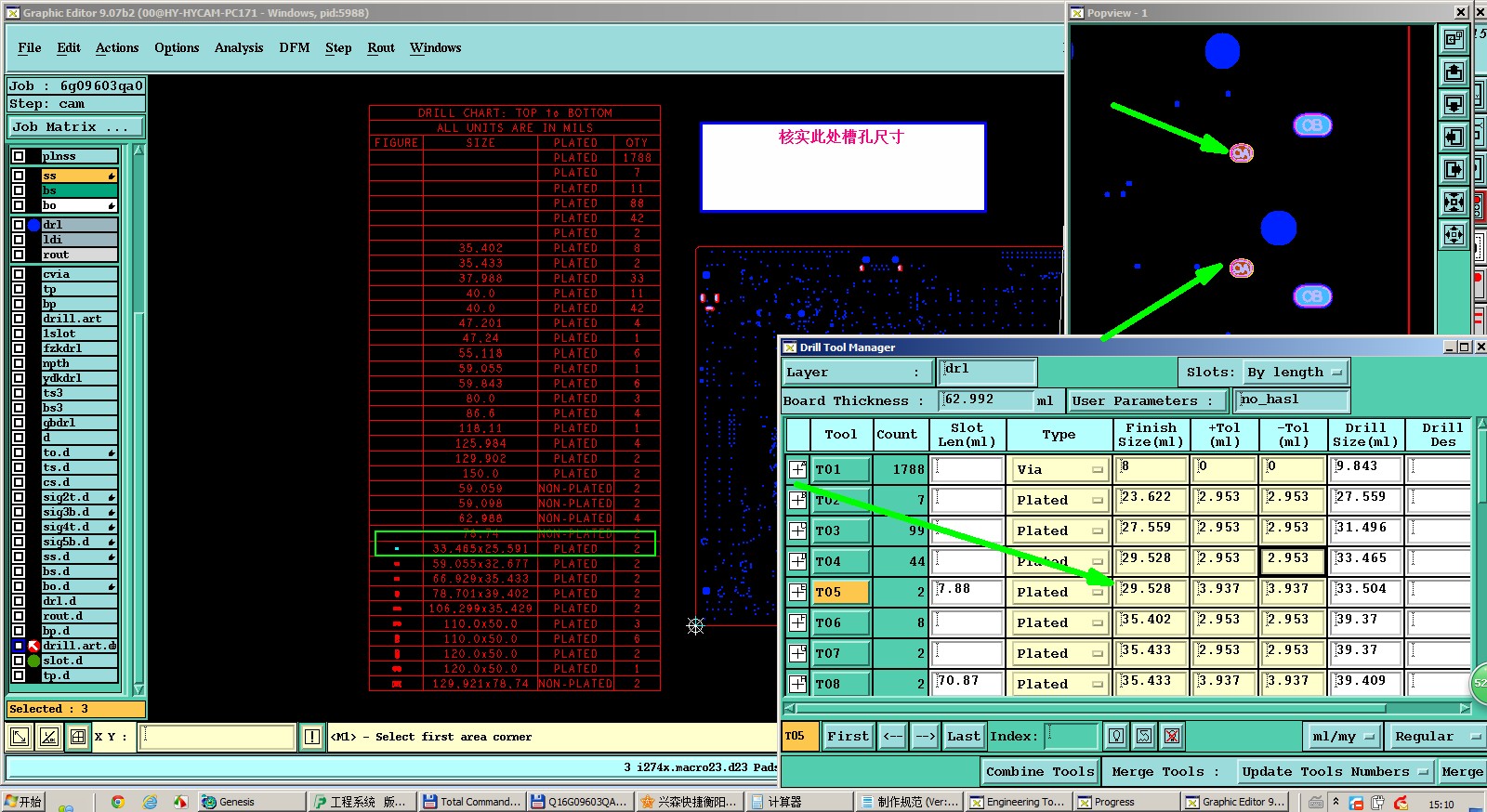Click the User Parameters no_hasl field

click(x=1293, y=399)
